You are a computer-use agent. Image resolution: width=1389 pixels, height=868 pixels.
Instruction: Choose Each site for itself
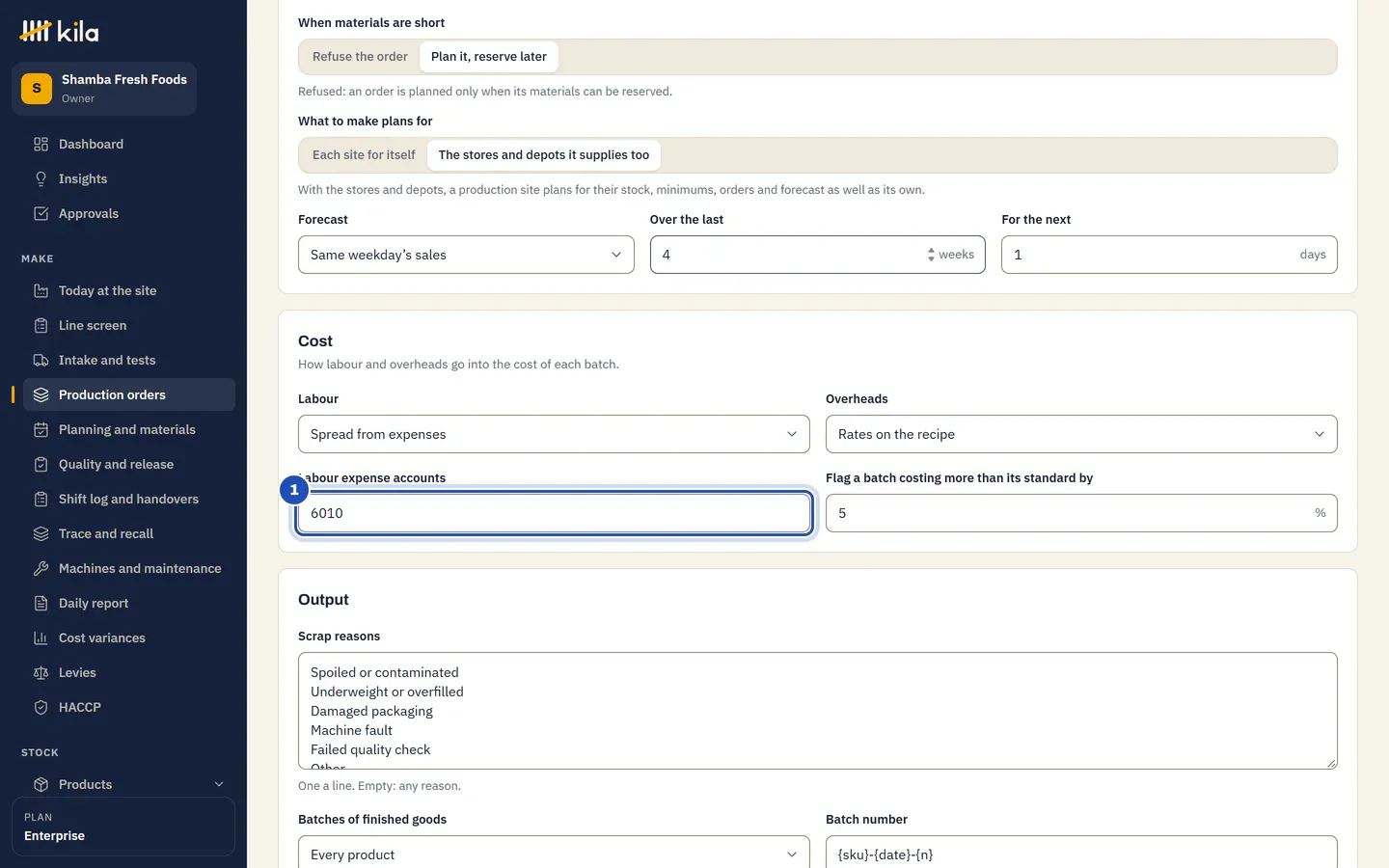pyautogui.click(x=364, y=155)
